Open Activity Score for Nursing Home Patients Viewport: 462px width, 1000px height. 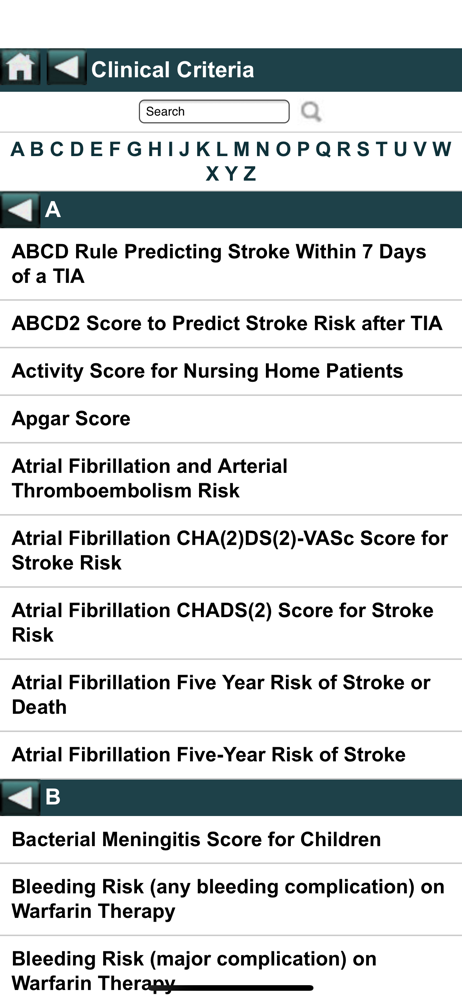(x=231, y=371)
